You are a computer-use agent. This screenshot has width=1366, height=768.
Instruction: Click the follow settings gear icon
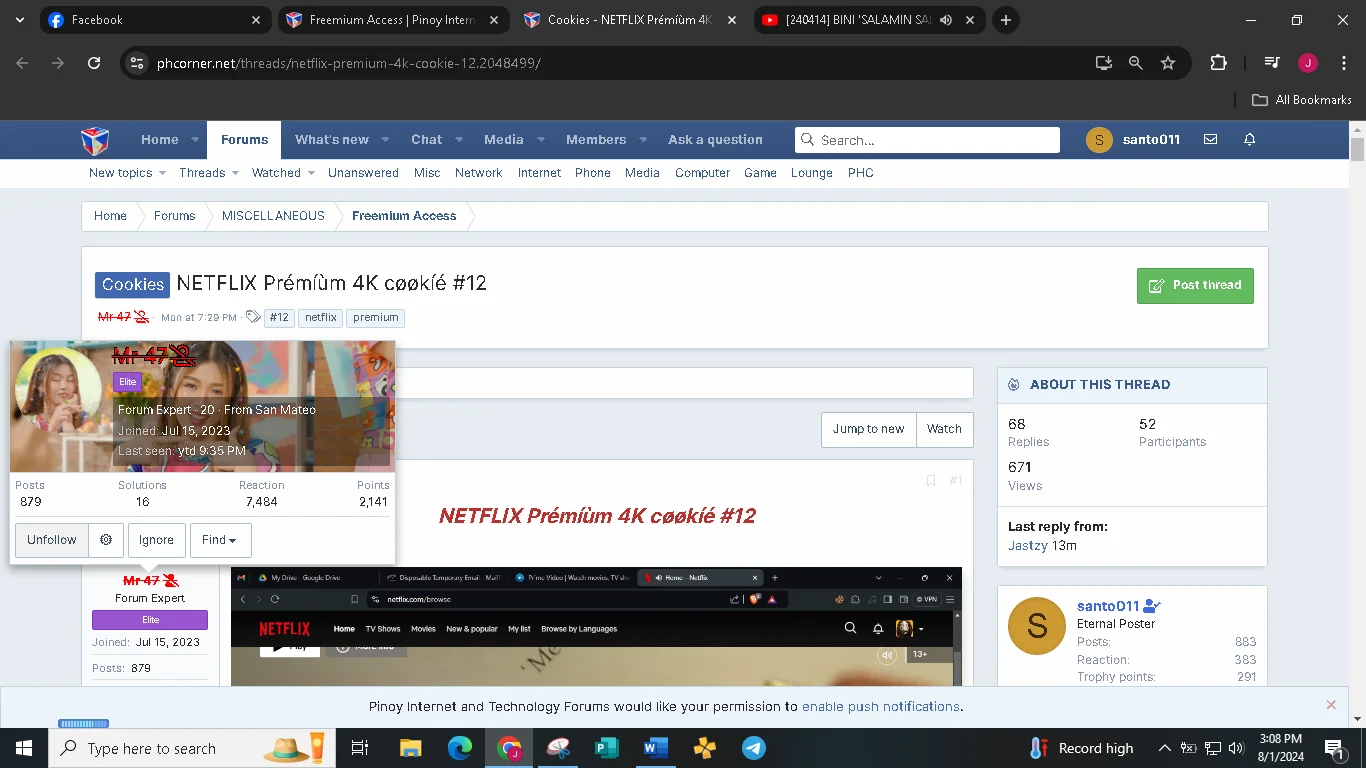coord(106,540)
